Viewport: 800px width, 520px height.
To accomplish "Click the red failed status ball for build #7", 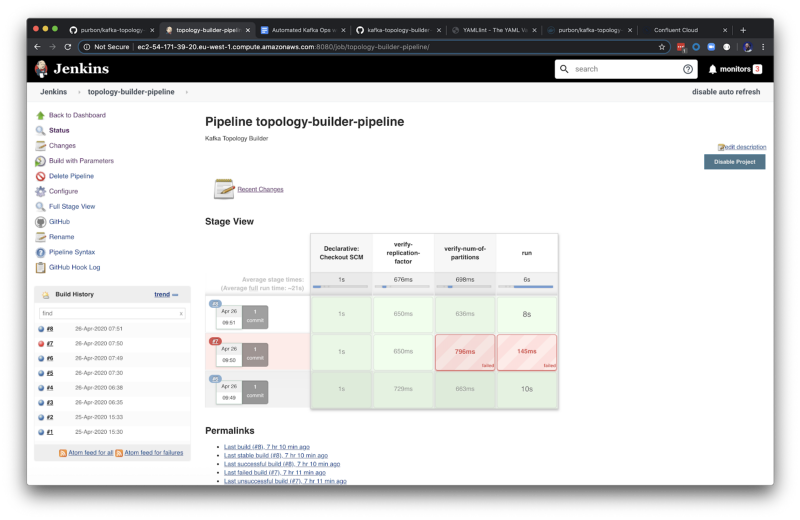I will (x=41, y=344).
